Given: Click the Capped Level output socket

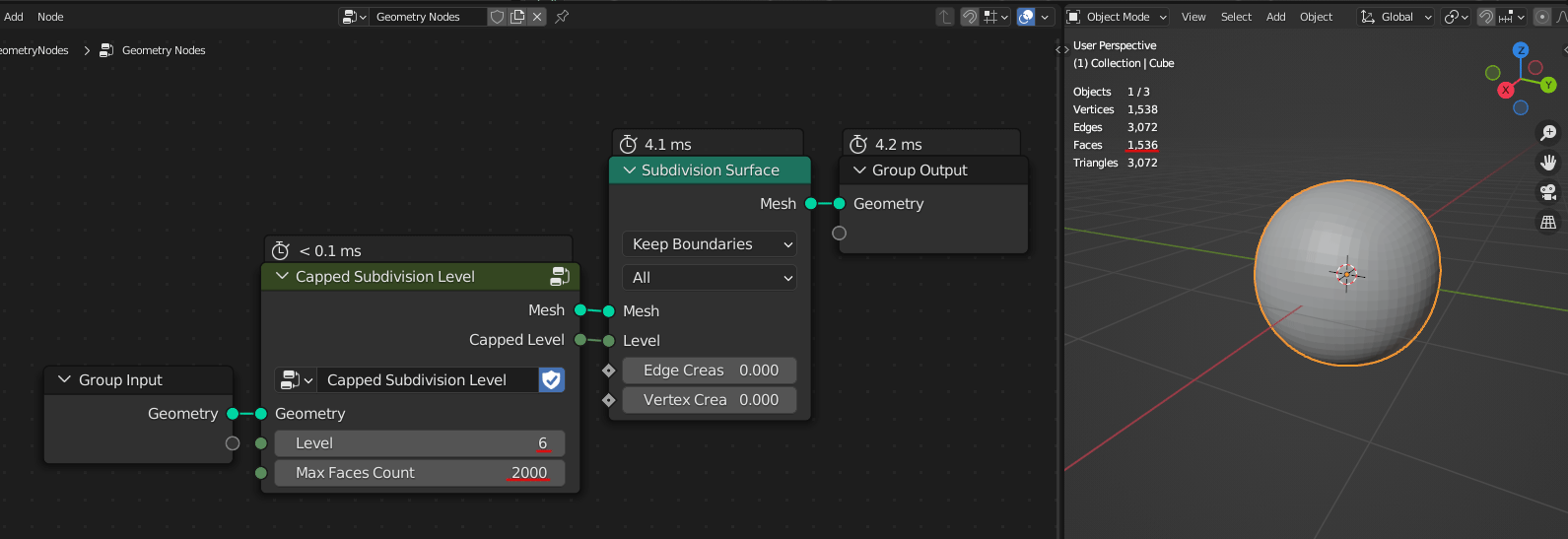Looking at the screenshot, I should [x=580, y=340].
